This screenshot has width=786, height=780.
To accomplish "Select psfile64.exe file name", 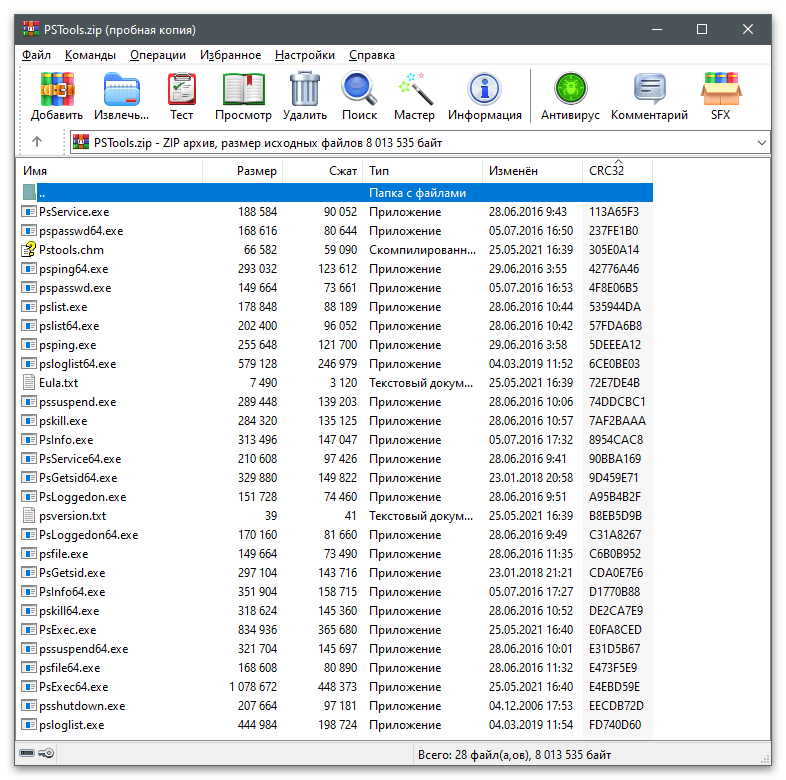I will 70,668.
